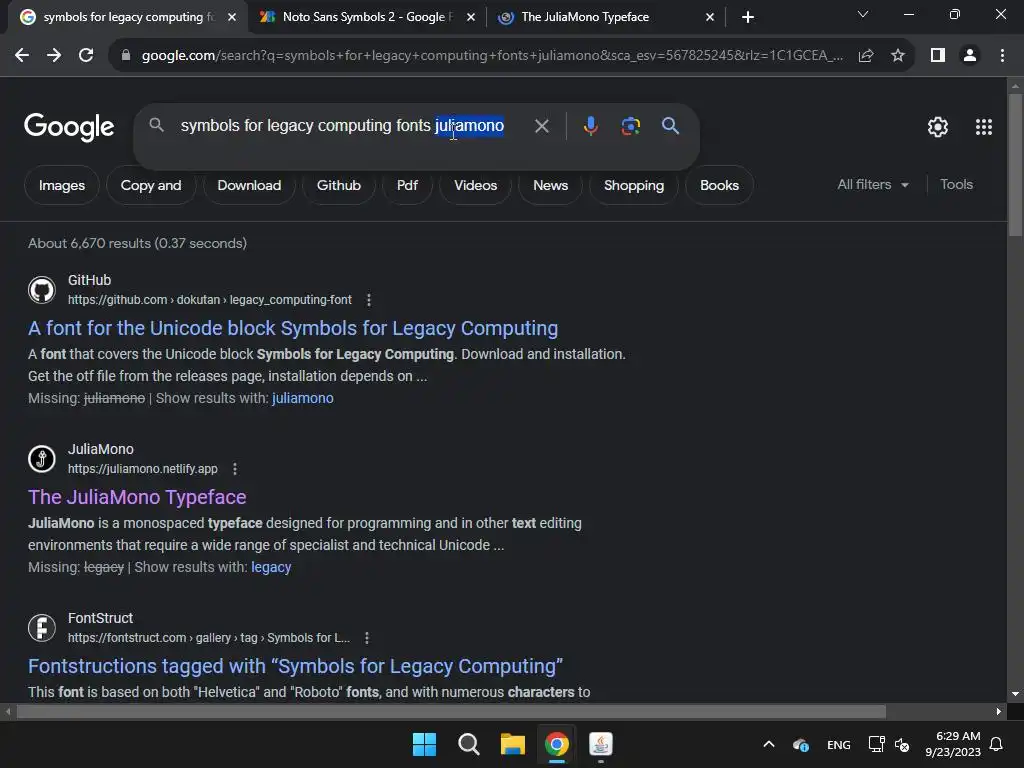Go forward in browser history
1024x768 pixels.
(x=54, y=56)
